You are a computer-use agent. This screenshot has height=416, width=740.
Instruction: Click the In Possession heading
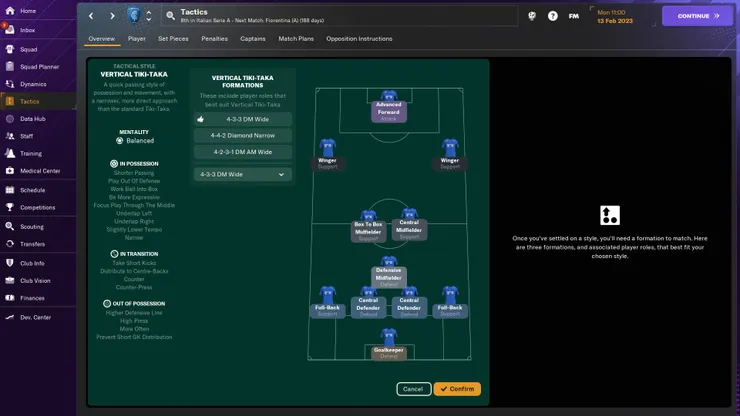click(x=135, y=164)
